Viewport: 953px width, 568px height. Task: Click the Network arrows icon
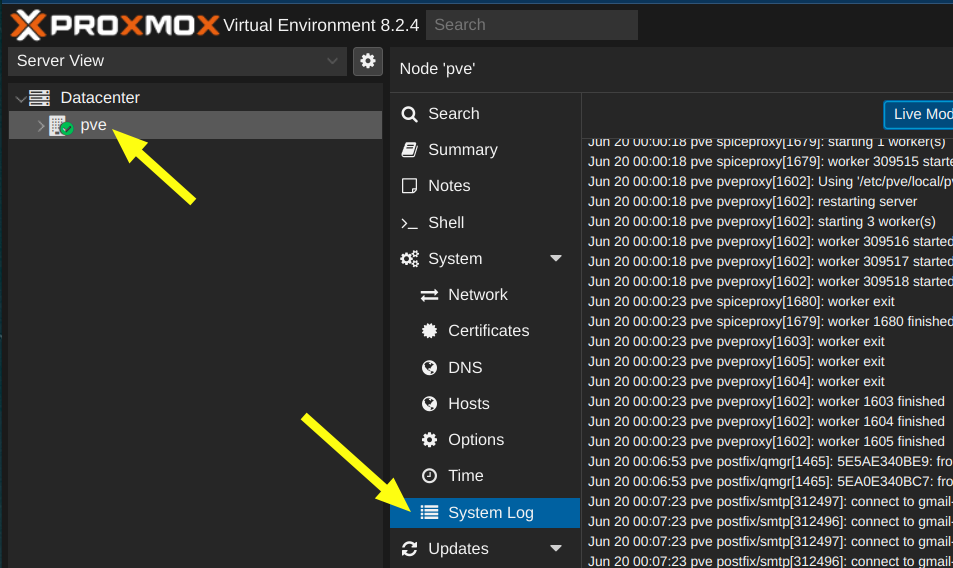[430, 295]
